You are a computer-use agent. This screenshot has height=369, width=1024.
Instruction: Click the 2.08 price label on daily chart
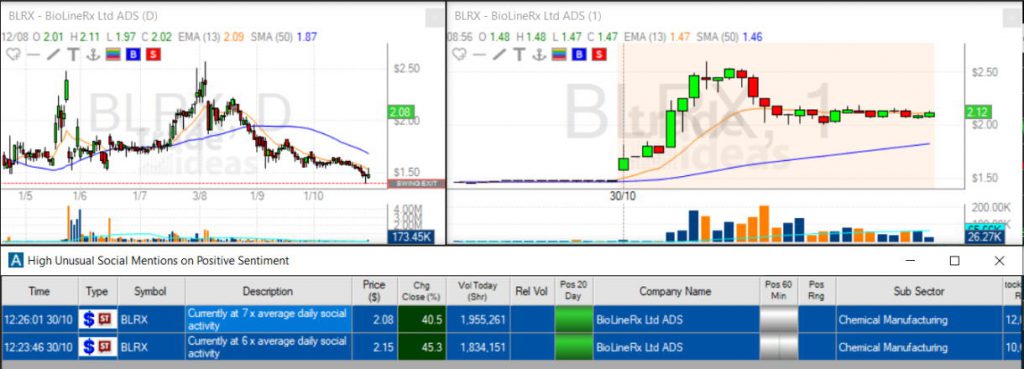tap(399, 113)
